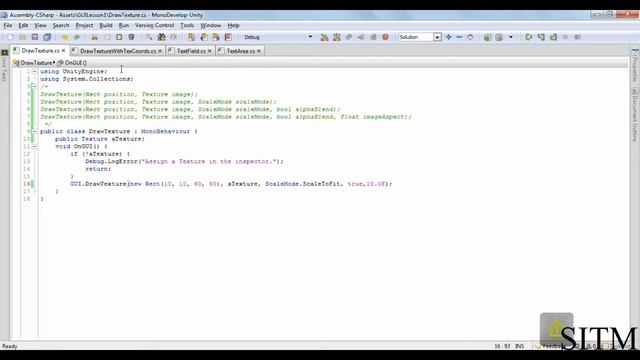Image resolution: width=640 pixels, height=360 pixels.
Task: Open the DrawTexture class breadcrumb selector
Action: (34, 63)
